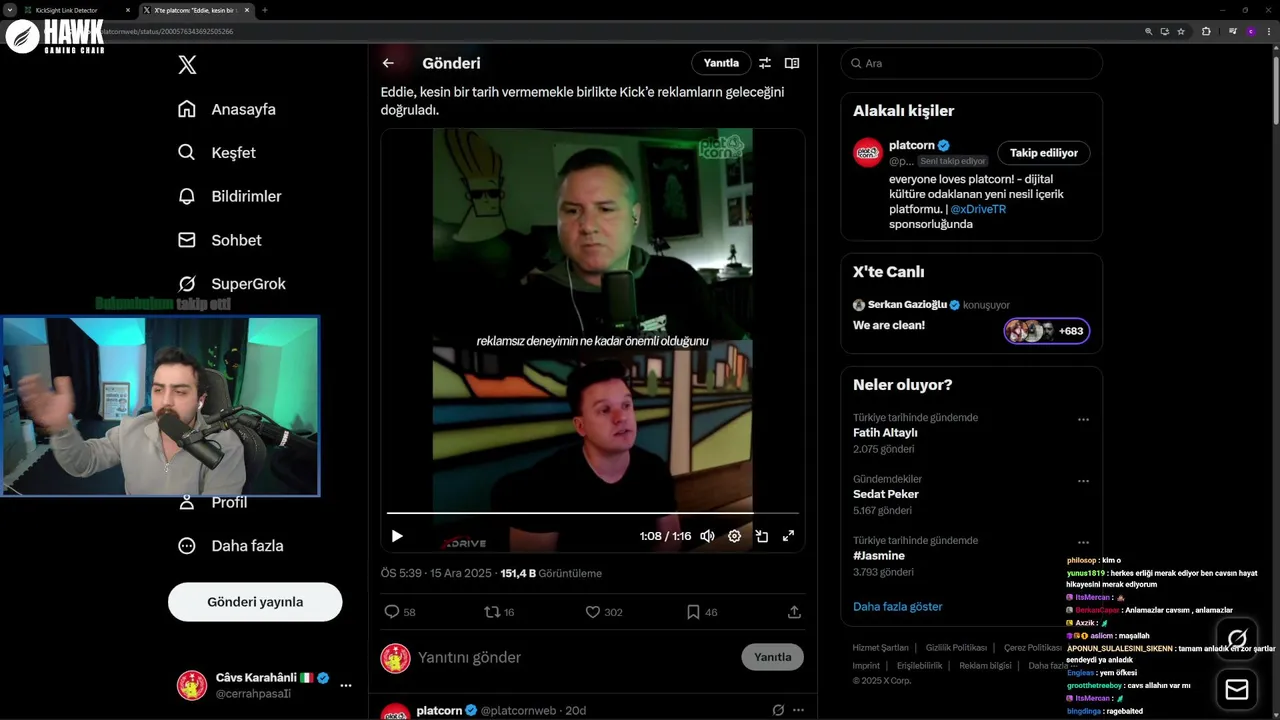
Task: Open the tab search dropdown arrow
Action: pyautogui.click(x=9, y=10)
